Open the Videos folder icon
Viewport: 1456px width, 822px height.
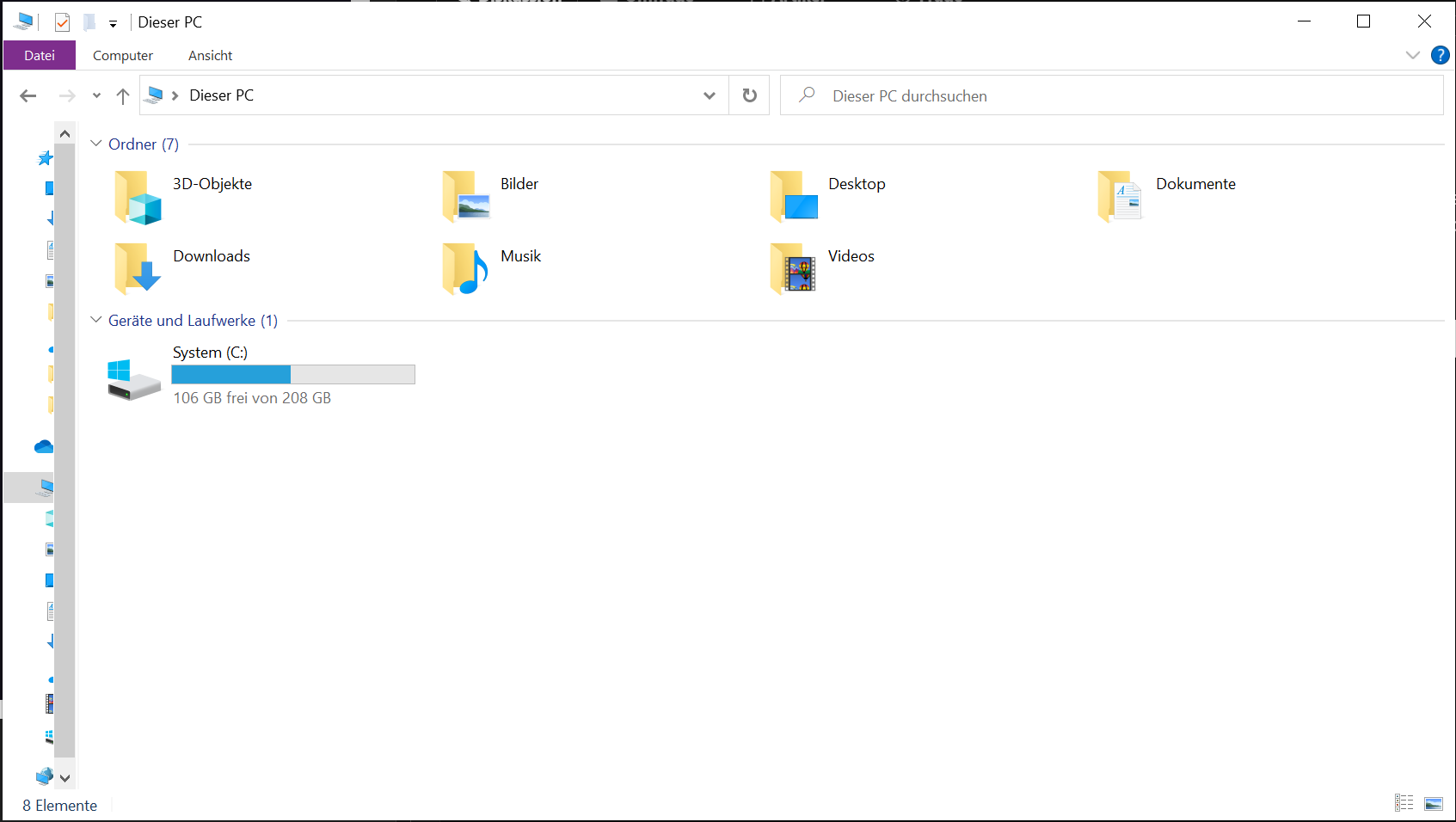pos(794,268)
